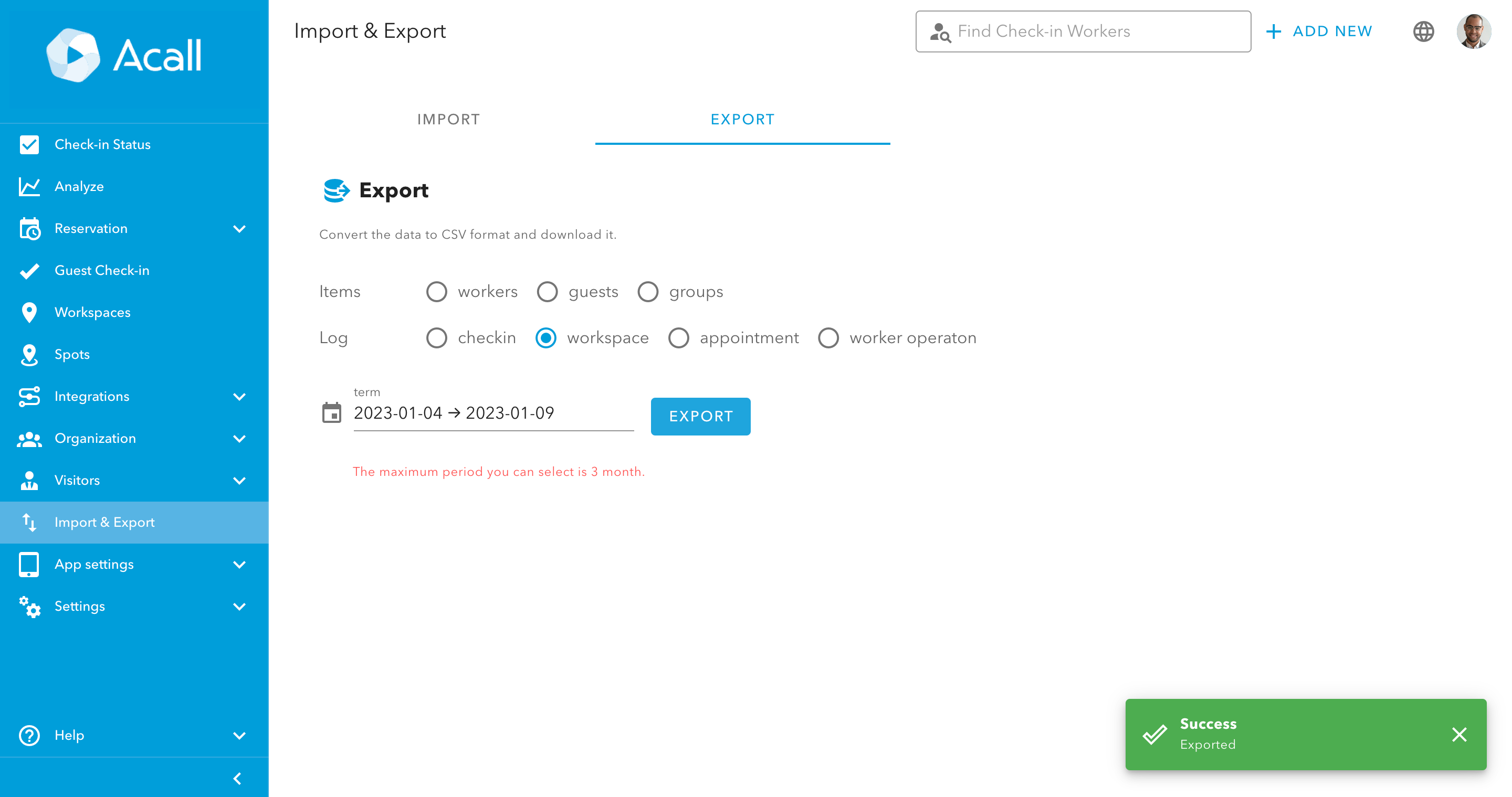Click the 'maximum period' red warning text
The height and width of the screenshot is (797, 1512).
498,472
